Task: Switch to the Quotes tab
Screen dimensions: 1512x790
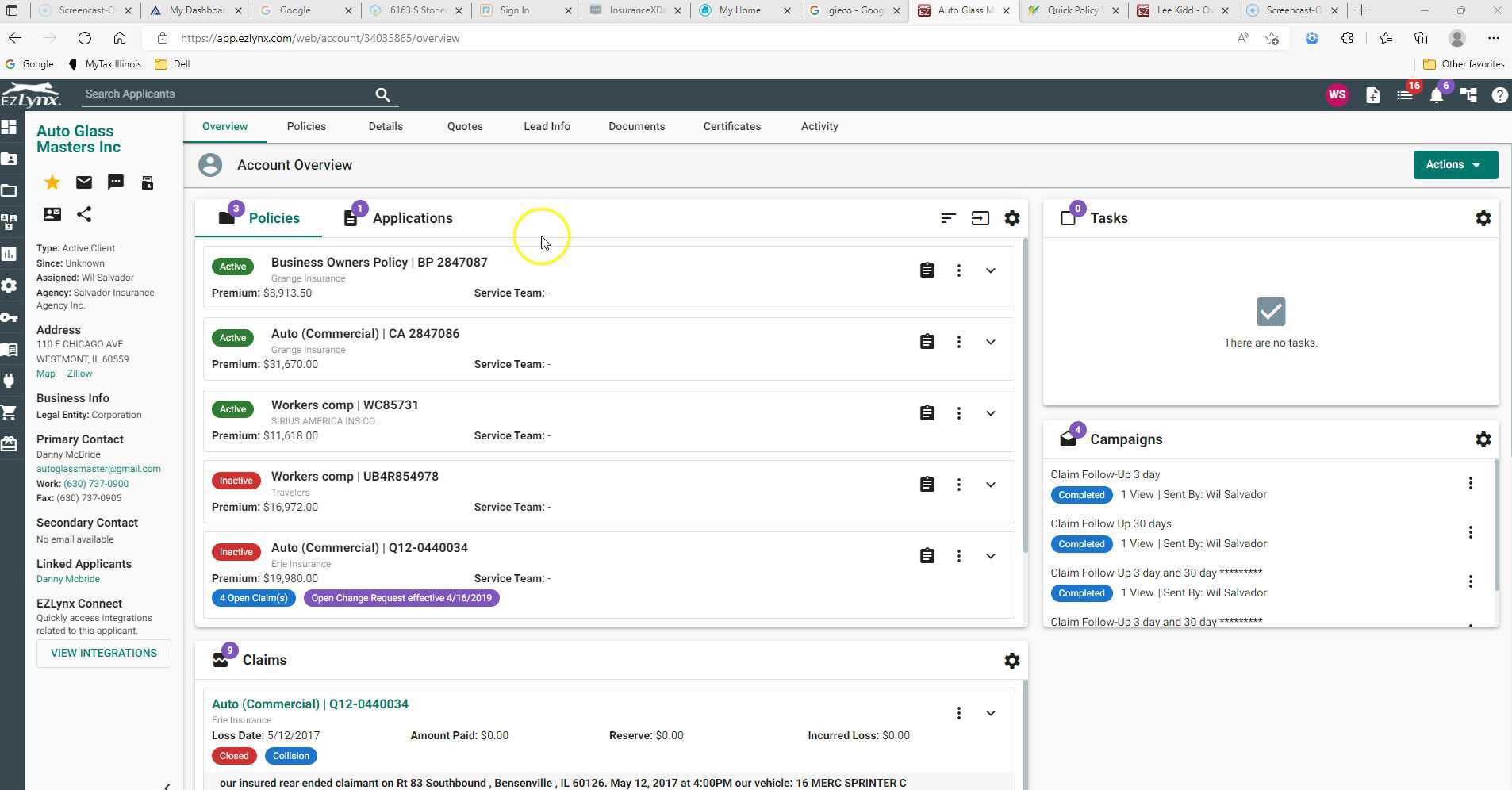Action: (464, 126)
